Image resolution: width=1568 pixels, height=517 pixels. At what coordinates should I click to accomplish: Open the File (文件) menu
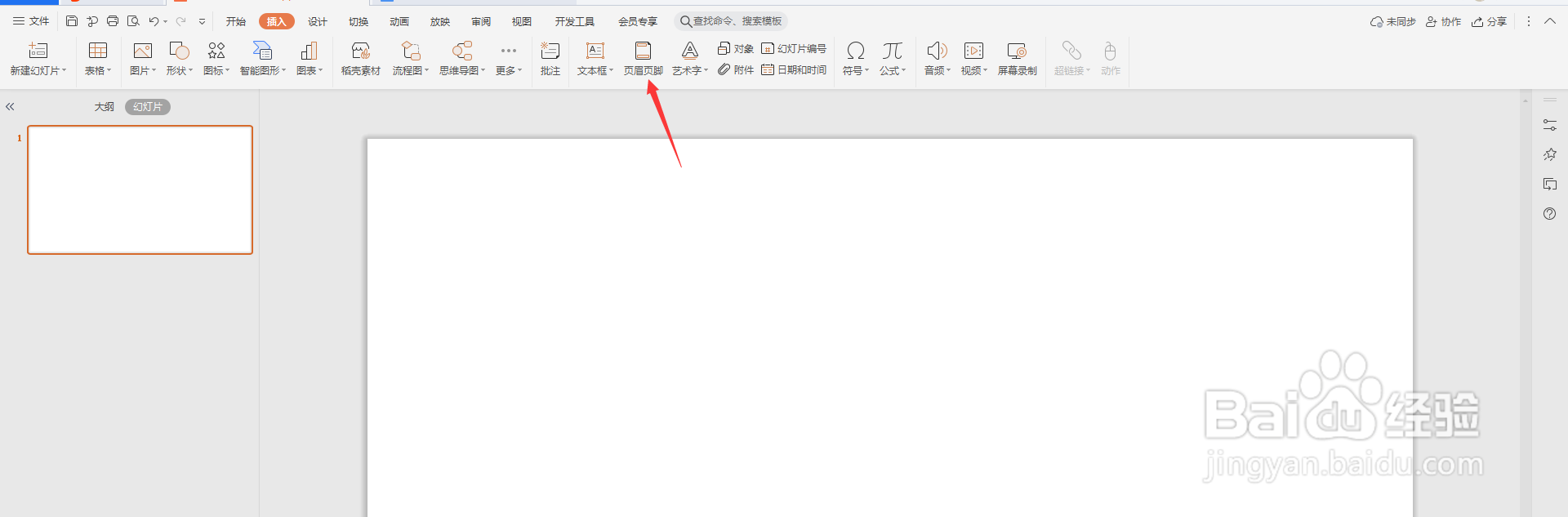(x=31, y=21)
